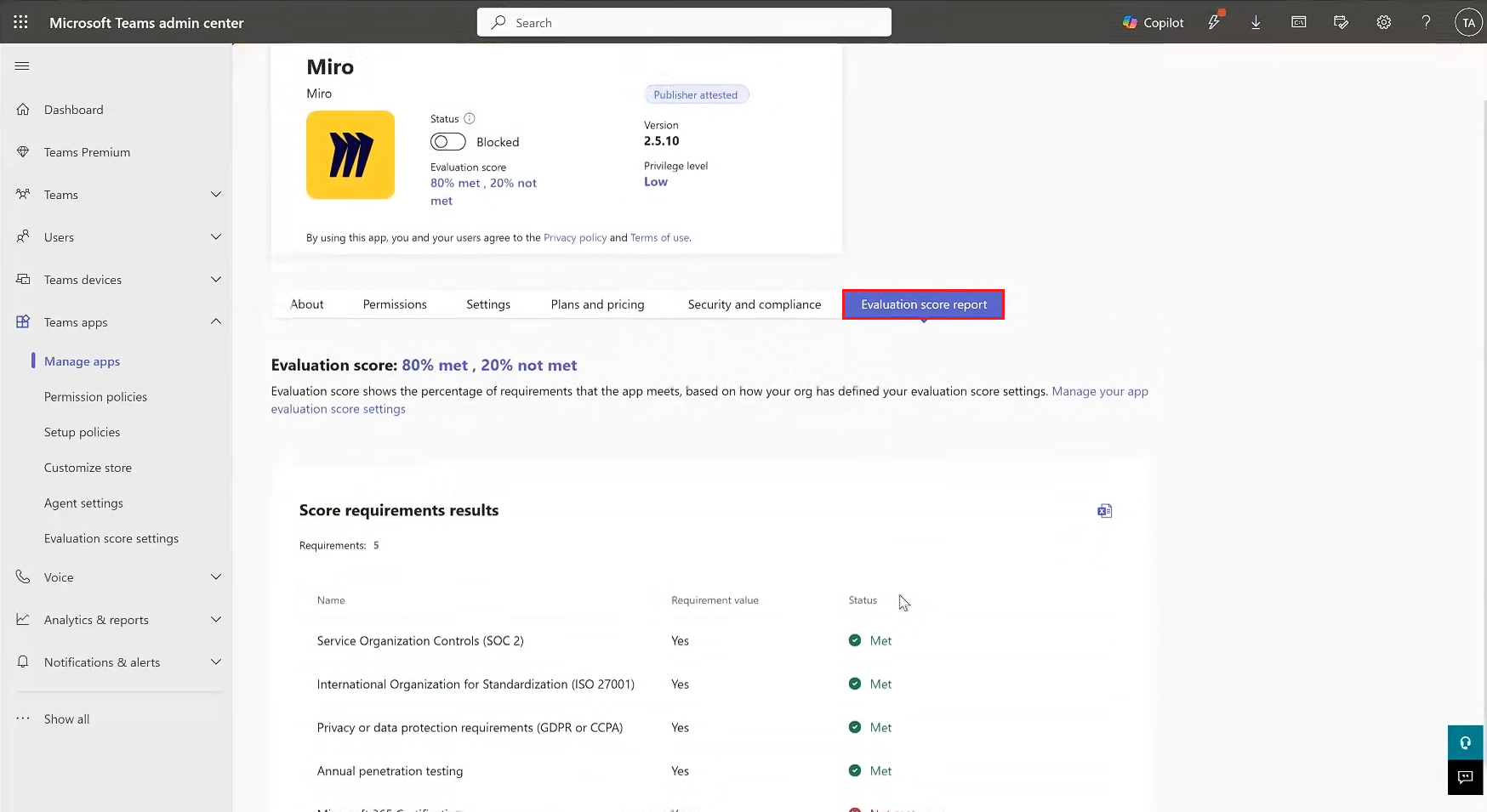Expand the Teams devices chevron
Viewport: 1487px width, 812px height.
click(216, 280)
